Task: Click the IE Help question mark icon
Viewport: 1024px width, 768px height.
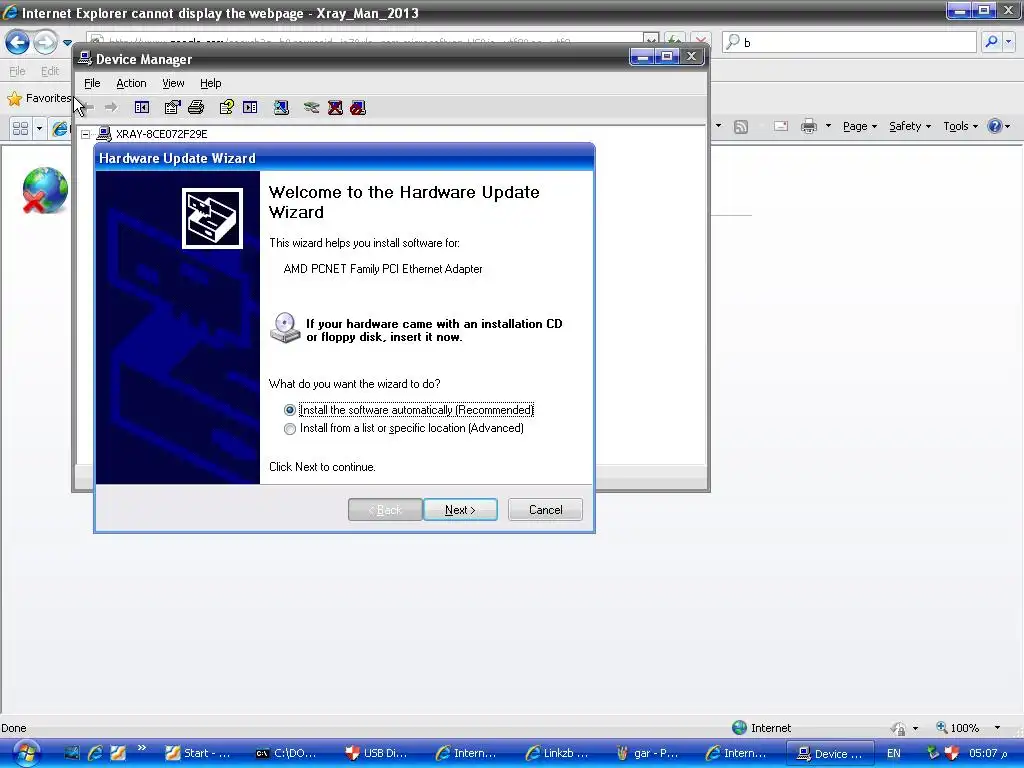Action: coord(995,126)
